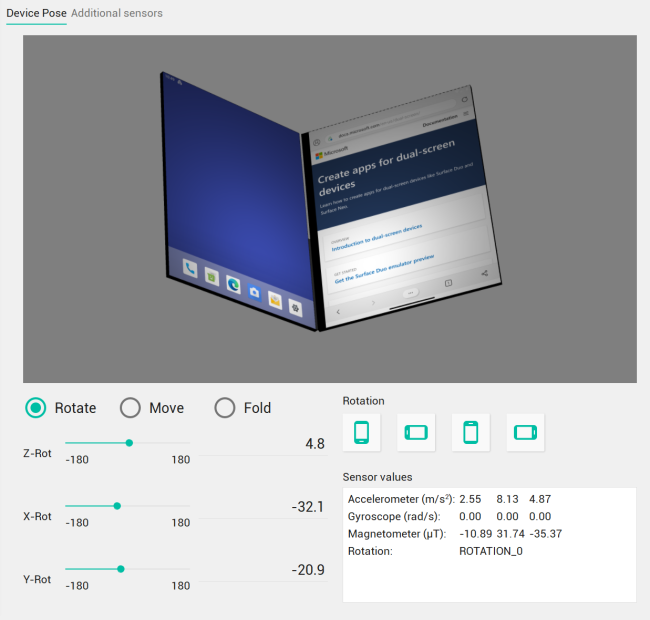Click the ROTATION_0 value

tap(491, 551)
